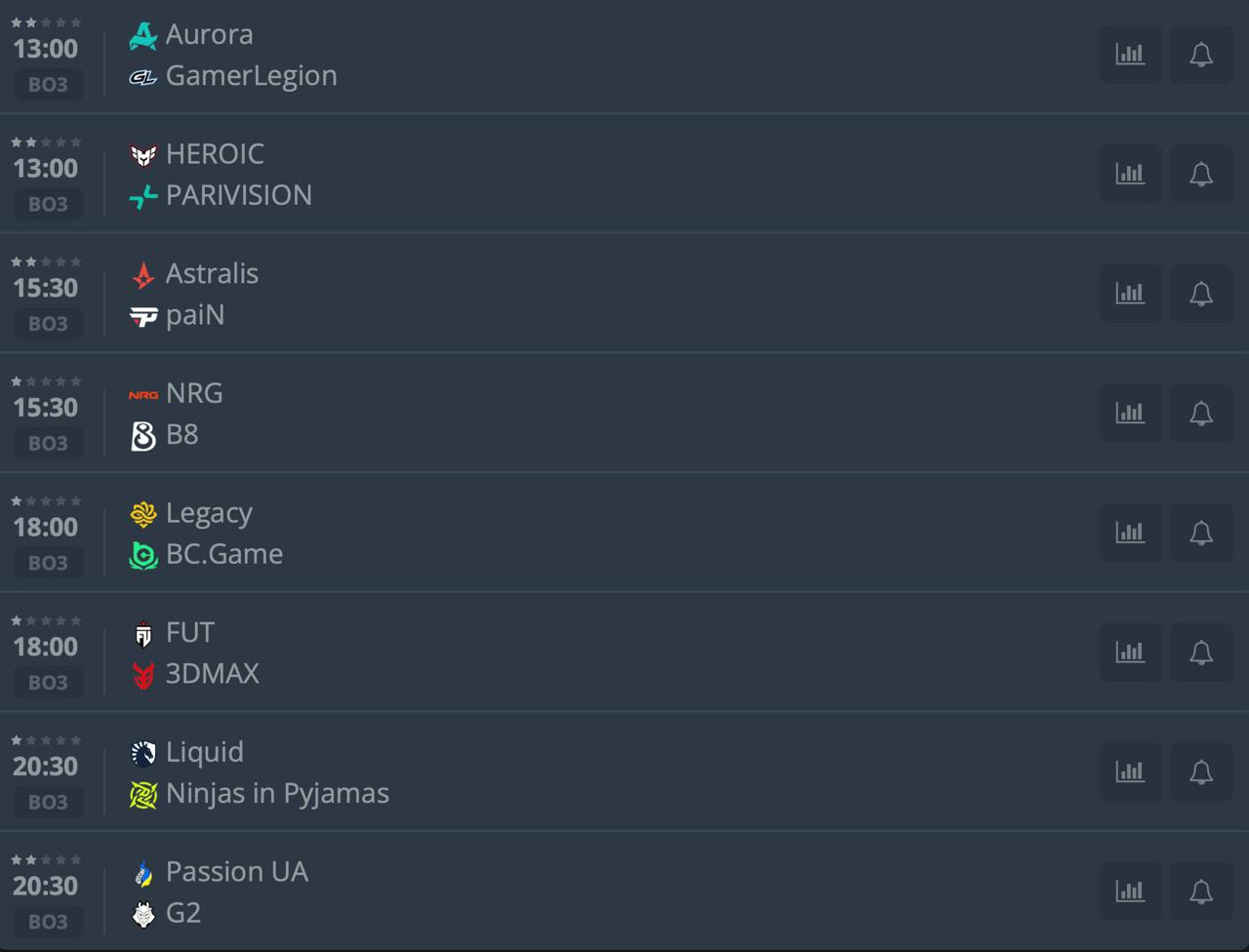1249x952 pixels.
Task: Click the bell for Legacy vs BC.Game
Action: [x=1201, y=534]
